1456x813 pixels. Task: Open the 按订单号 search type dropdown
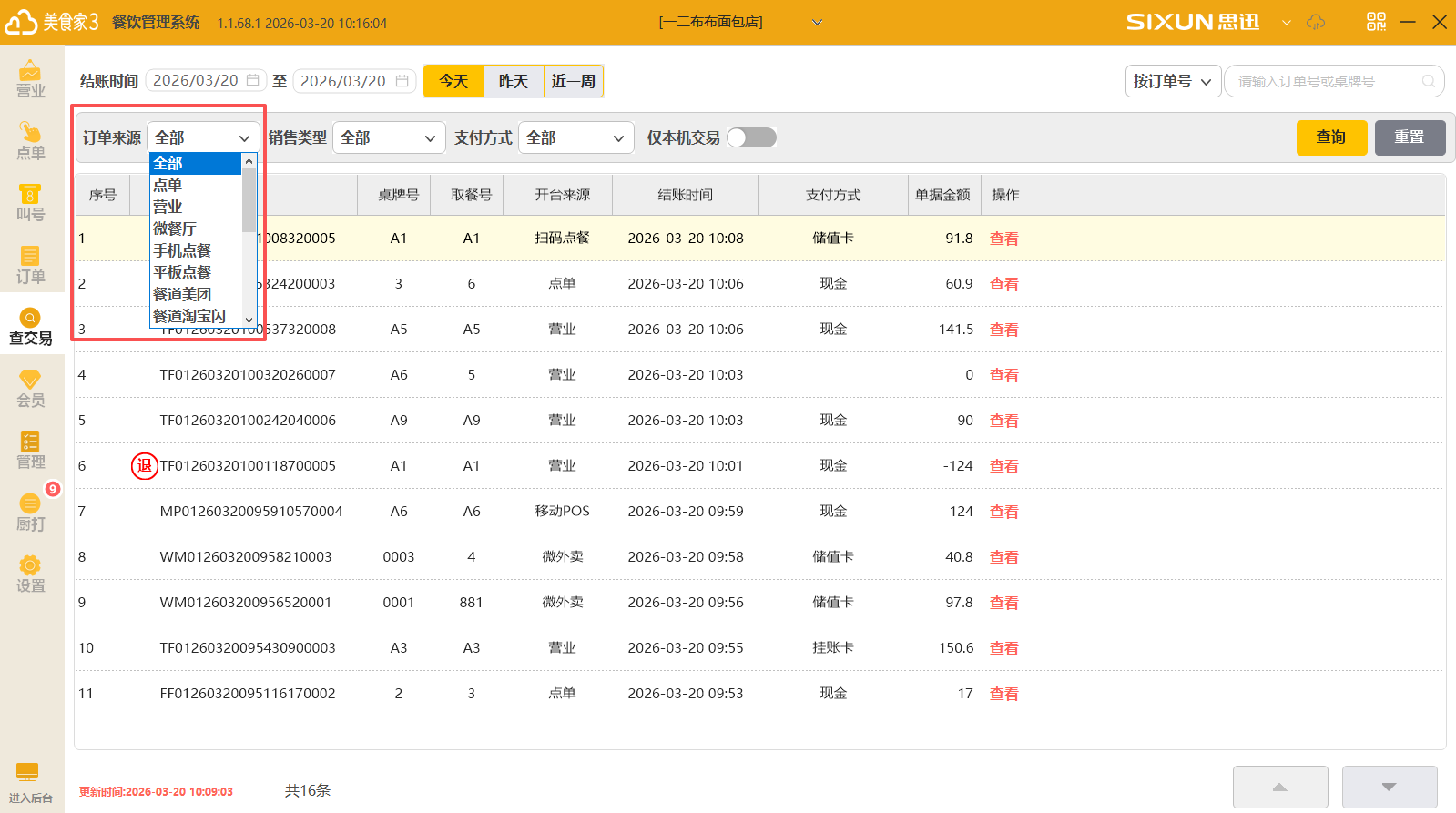1172,81
